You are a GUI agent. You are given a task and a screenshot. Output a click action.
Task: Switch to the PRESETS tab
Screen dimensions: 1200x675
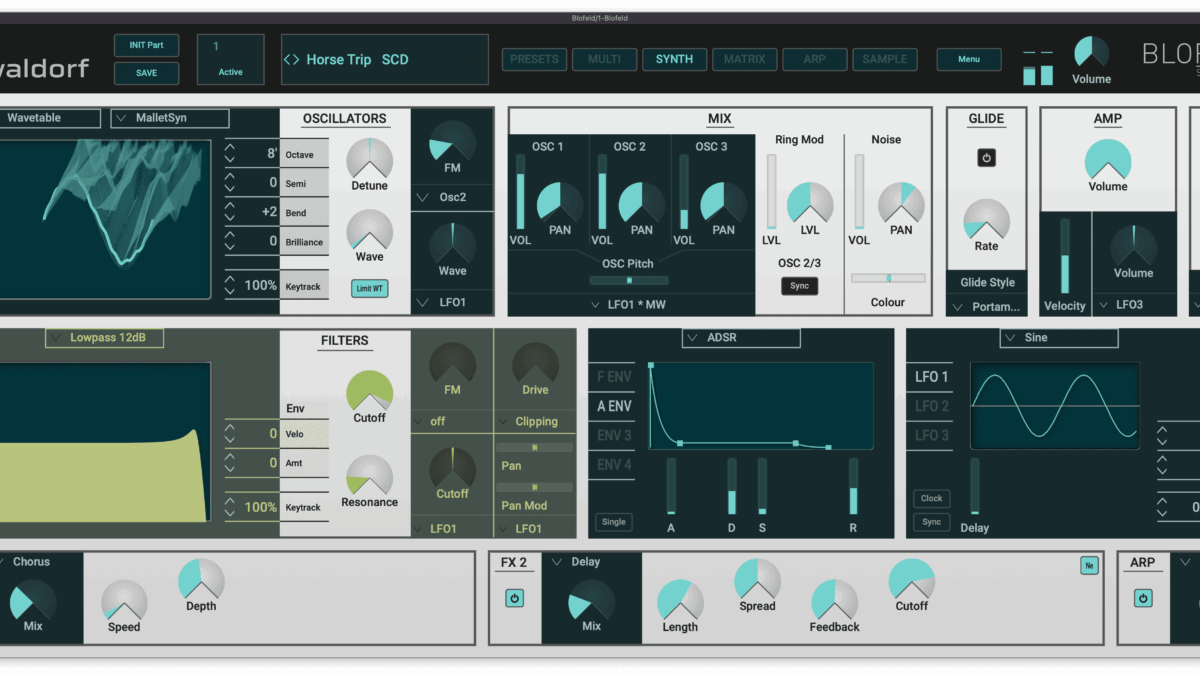click(x=534, y=59)
